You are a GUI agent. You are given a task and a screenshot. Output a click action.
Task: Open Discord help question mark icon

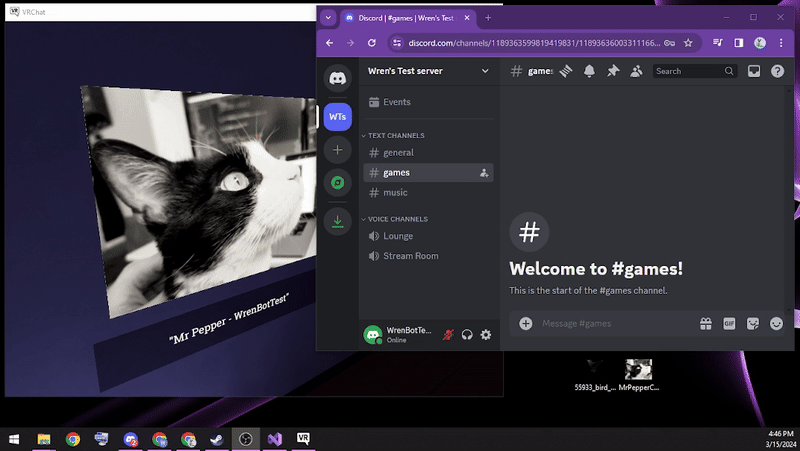pyautogui.click(x=777, y=71)
